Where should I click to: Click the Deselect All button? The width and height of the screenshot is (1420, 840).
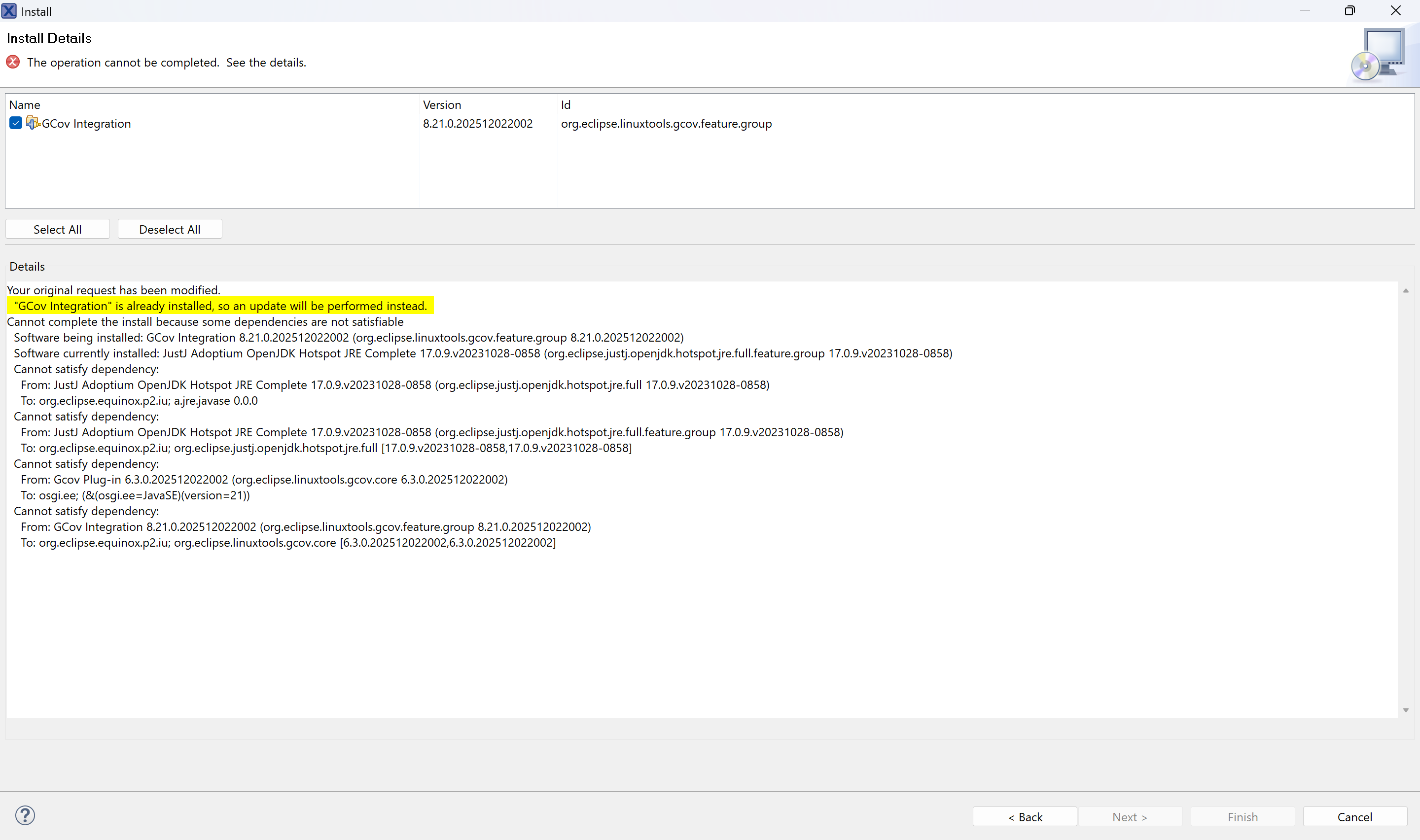click(x=170, y=229)
